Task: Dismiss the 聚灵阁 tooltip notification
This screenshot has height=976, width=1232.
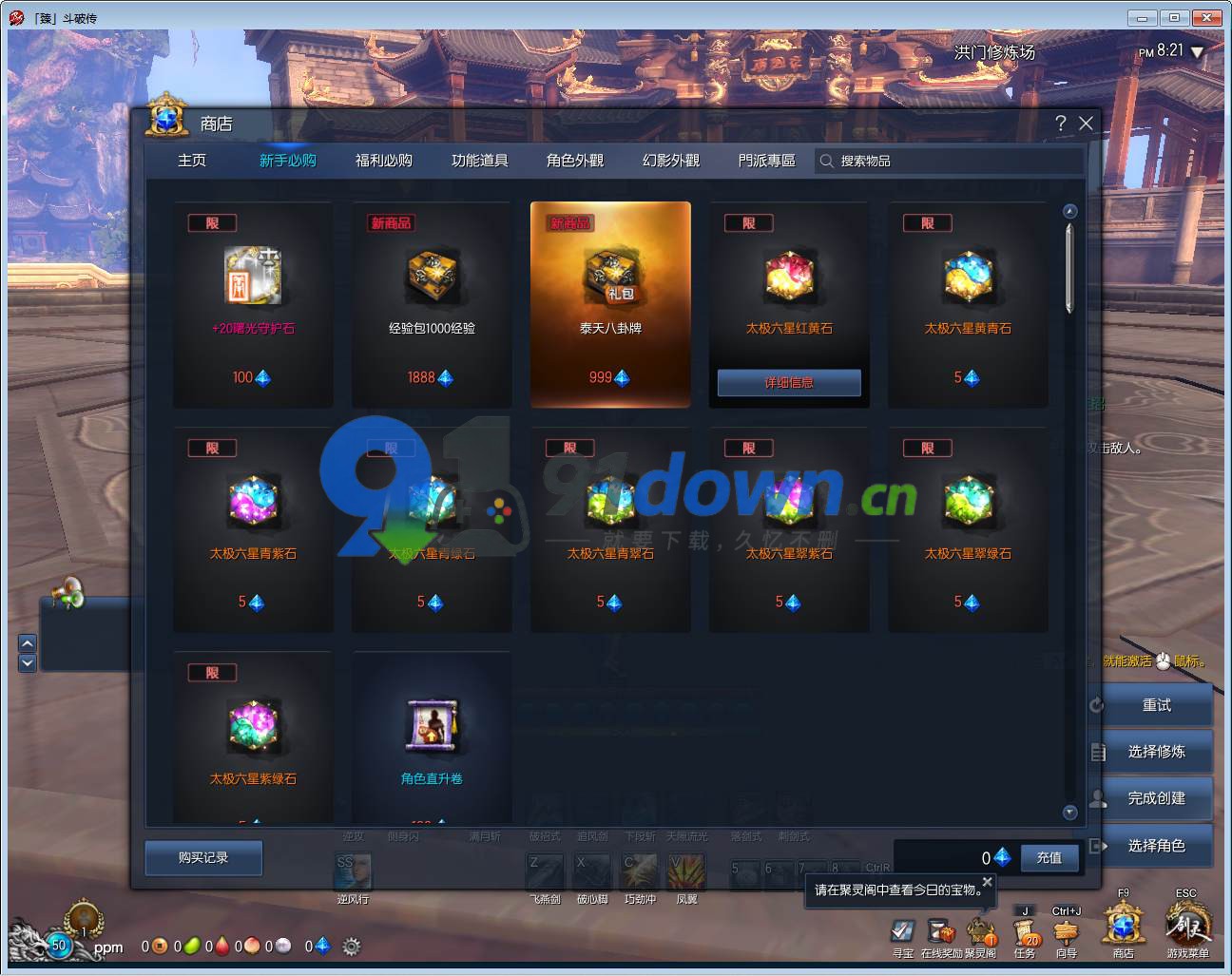Action: point(987,882)
